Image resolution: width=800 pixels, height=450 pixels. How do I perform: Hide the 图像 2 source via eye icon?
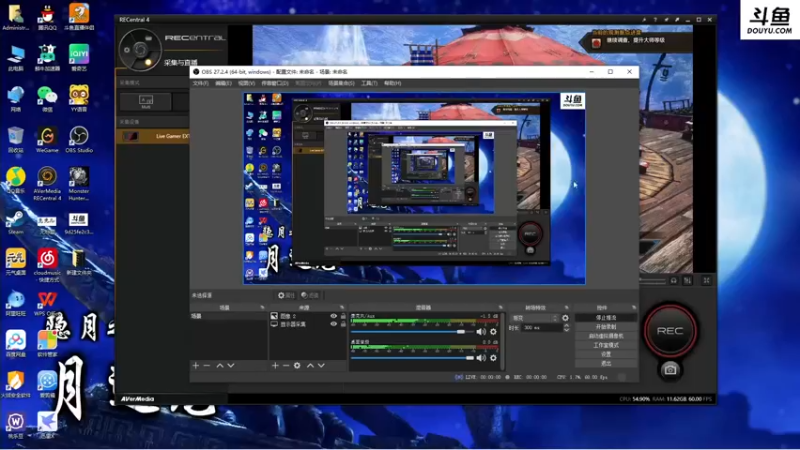click(333, 316)
